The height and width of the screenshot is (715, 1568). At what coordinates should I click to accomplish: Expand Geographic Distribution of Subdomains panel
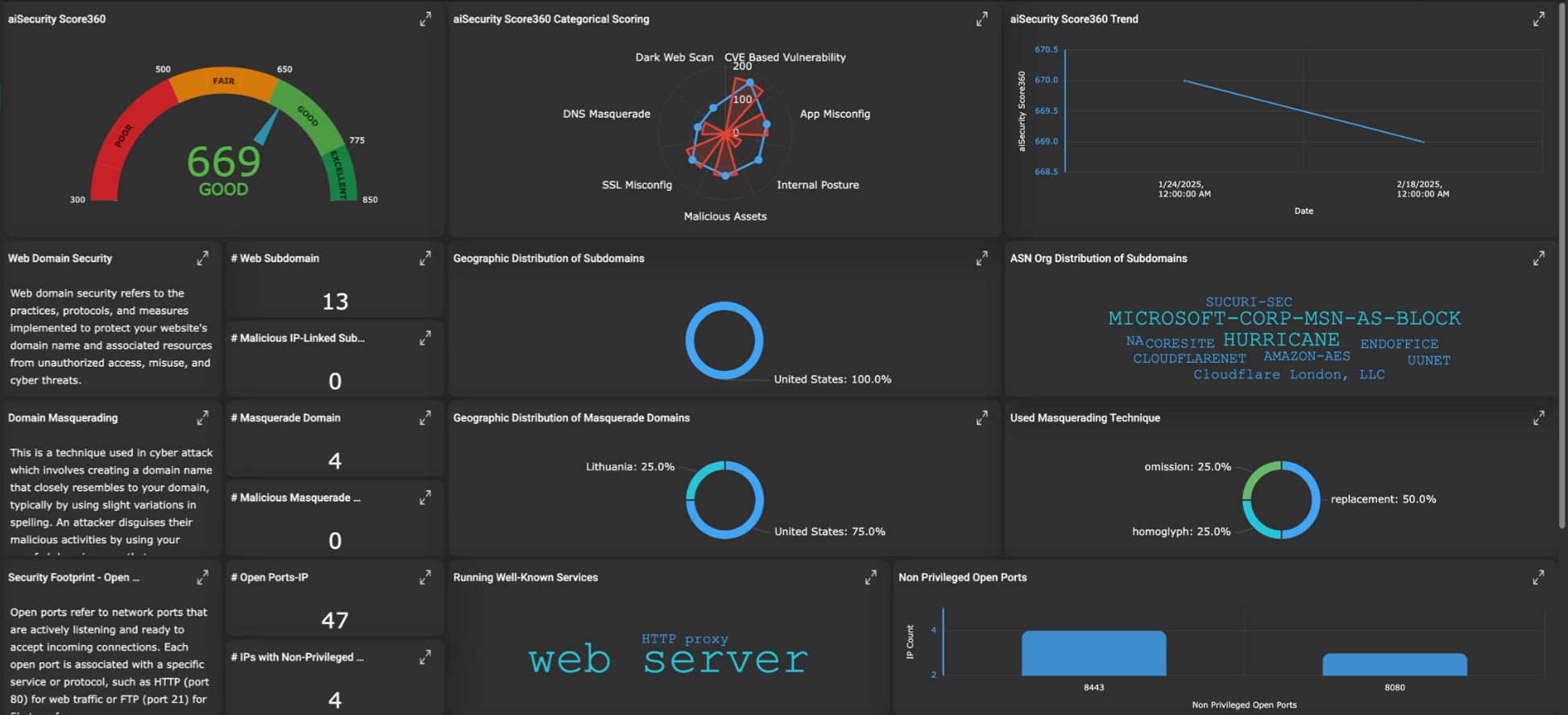981,258
